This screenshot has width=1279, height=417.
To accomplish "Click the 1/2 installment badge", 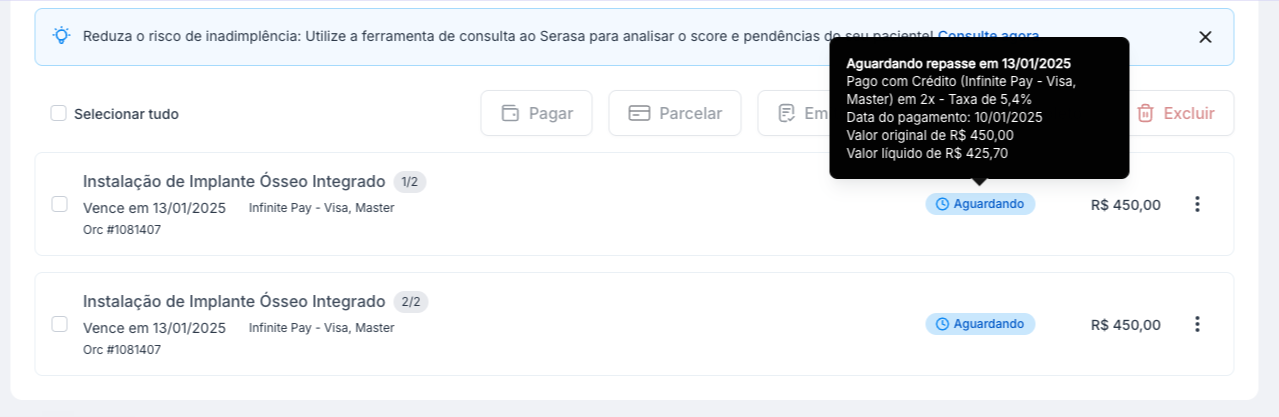I will 410,182.
